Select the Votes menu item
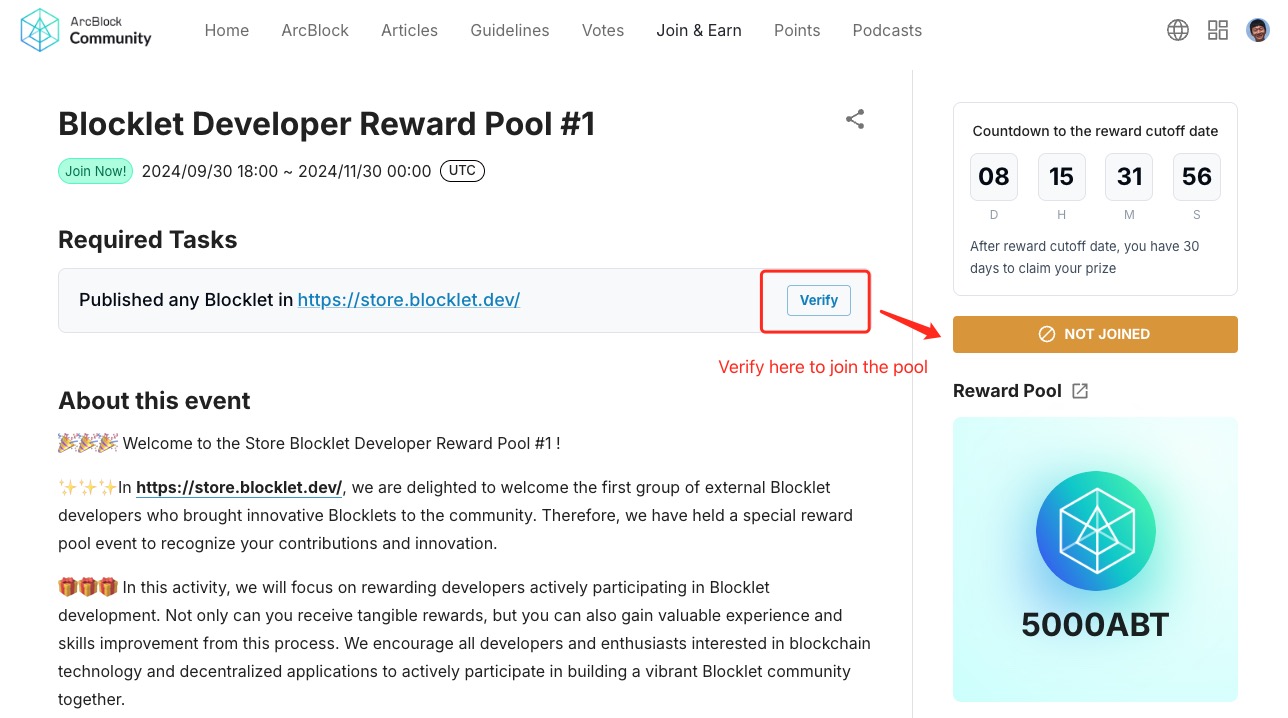The image size is (1288, 718). pos(603,30)
